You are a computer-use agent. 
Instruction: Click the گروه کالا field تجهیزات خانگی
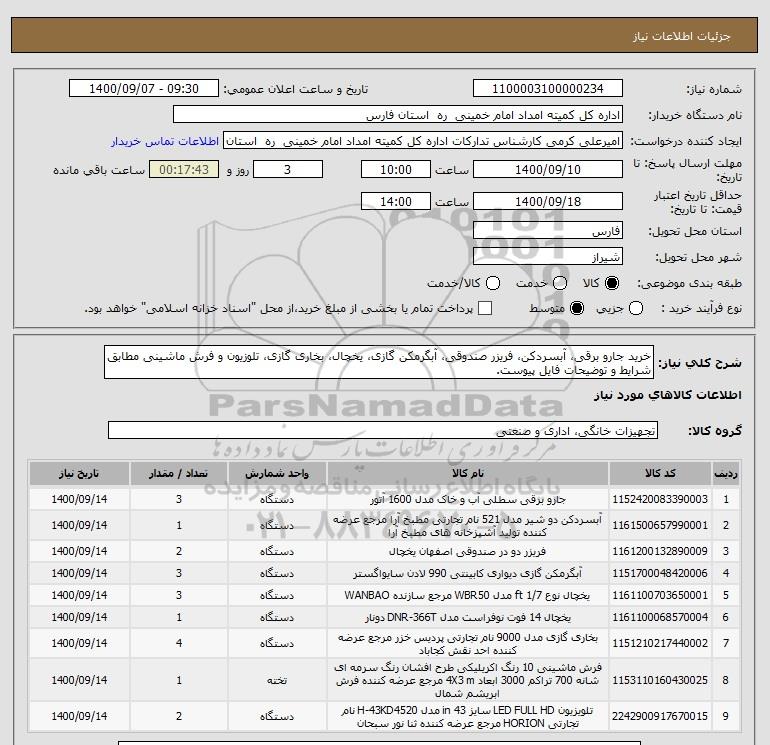(383, 431)
